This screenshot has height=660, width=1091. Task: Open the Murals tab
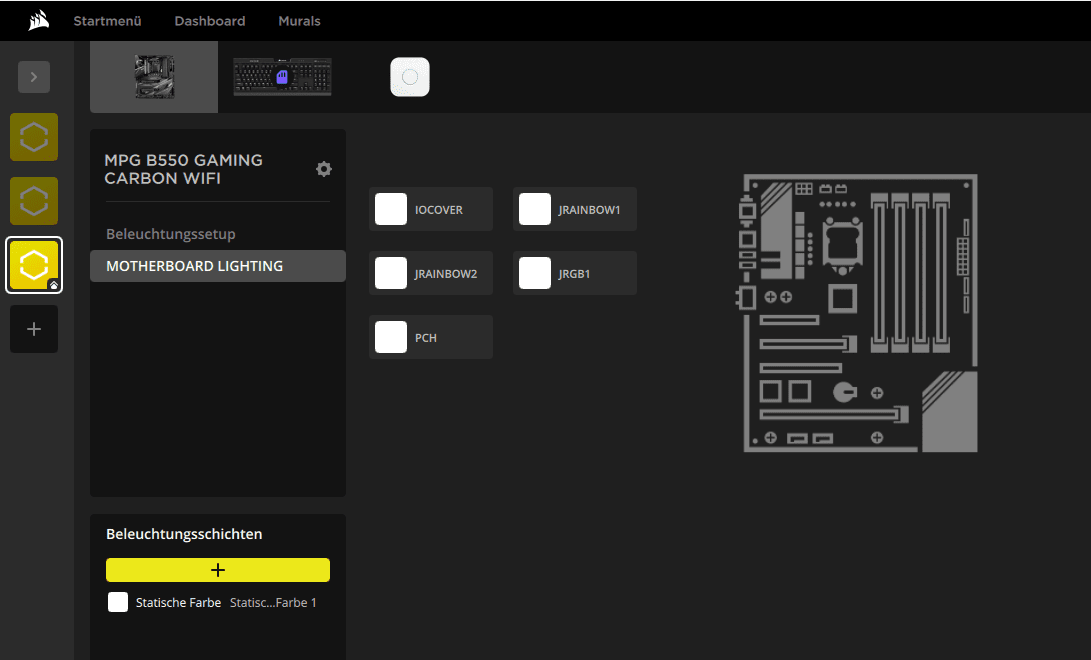299,21
